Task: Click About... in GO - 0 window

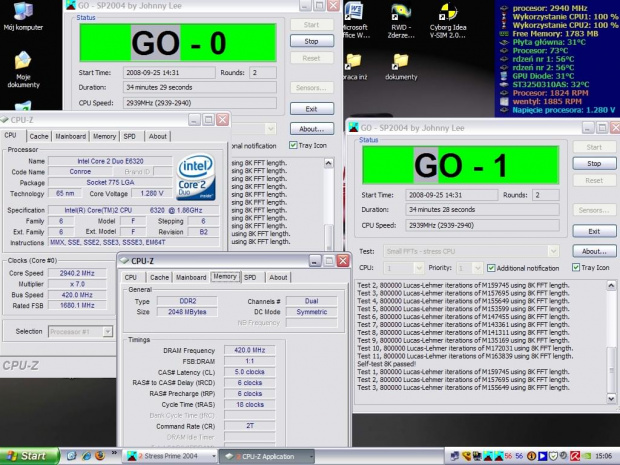Action: coord(312,129)
